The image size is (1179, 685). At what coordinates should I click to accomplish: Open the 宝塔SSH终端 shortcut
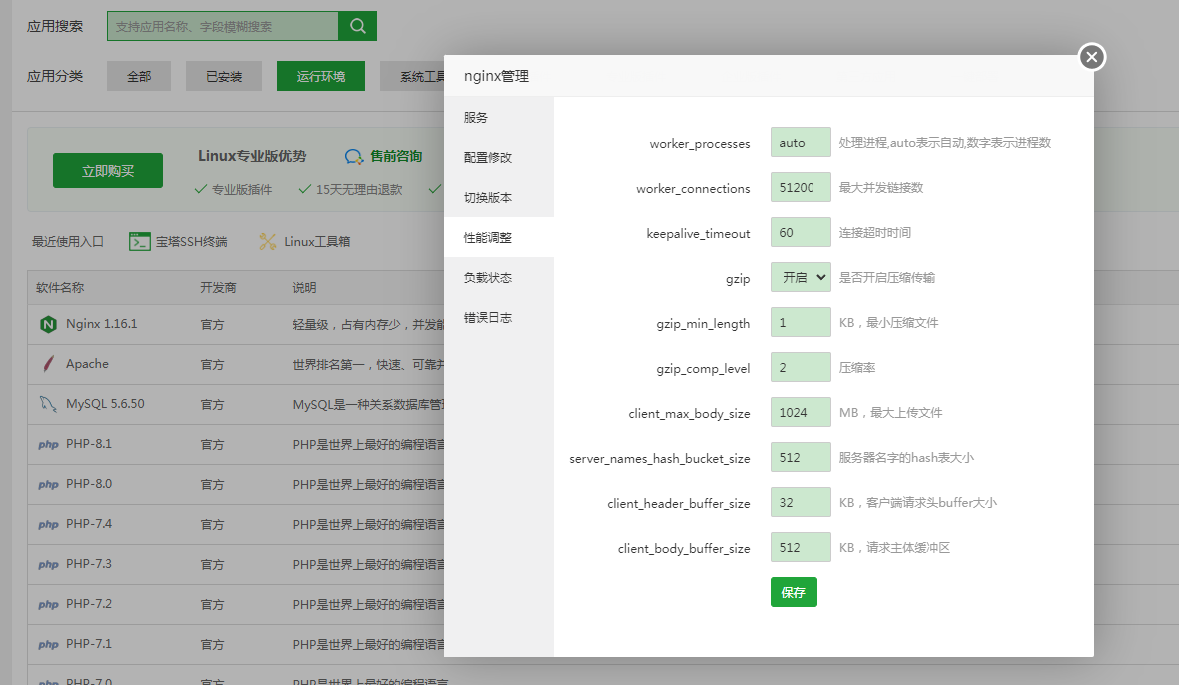[x=178, y=241]
